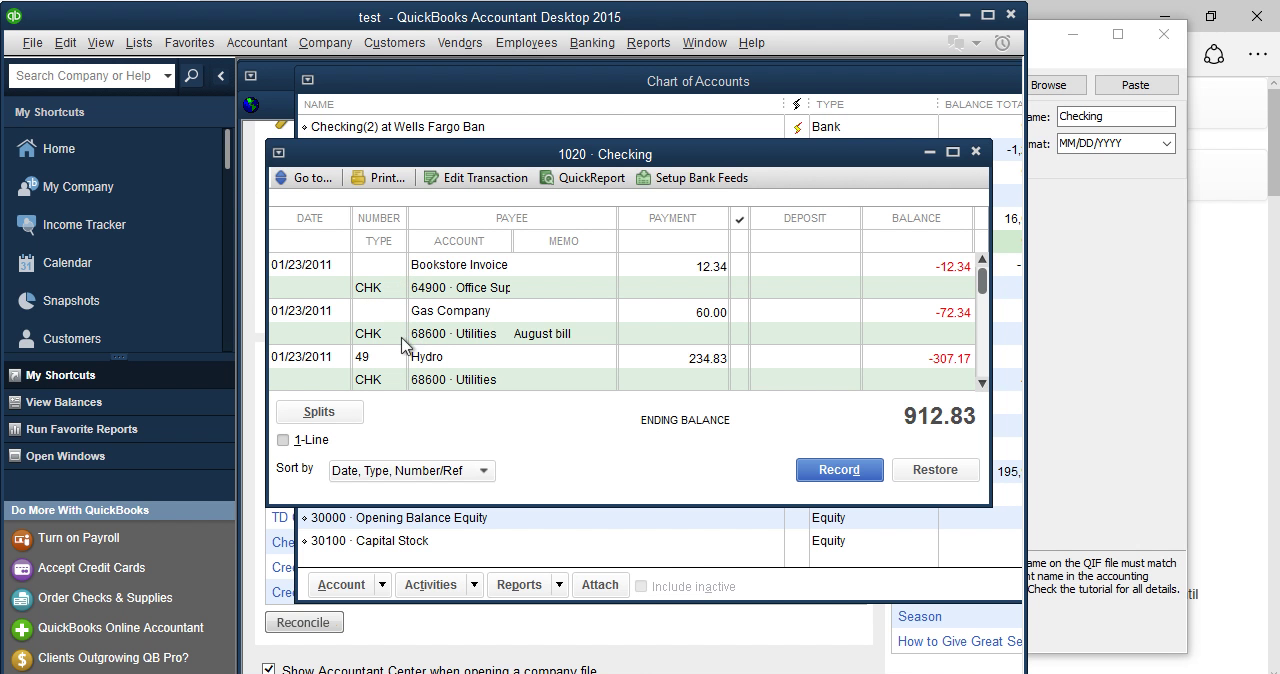The width and height of the screenshot is (1280, 674).
Task: Toggle Show Accountant Center checkbox
Action: 268,670
